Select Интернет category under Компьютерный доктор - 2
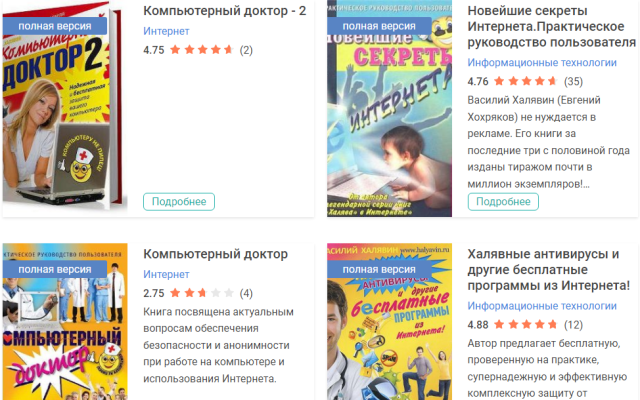Image resolution: width=640 pixels, height=400 pixels. [166, 31]
